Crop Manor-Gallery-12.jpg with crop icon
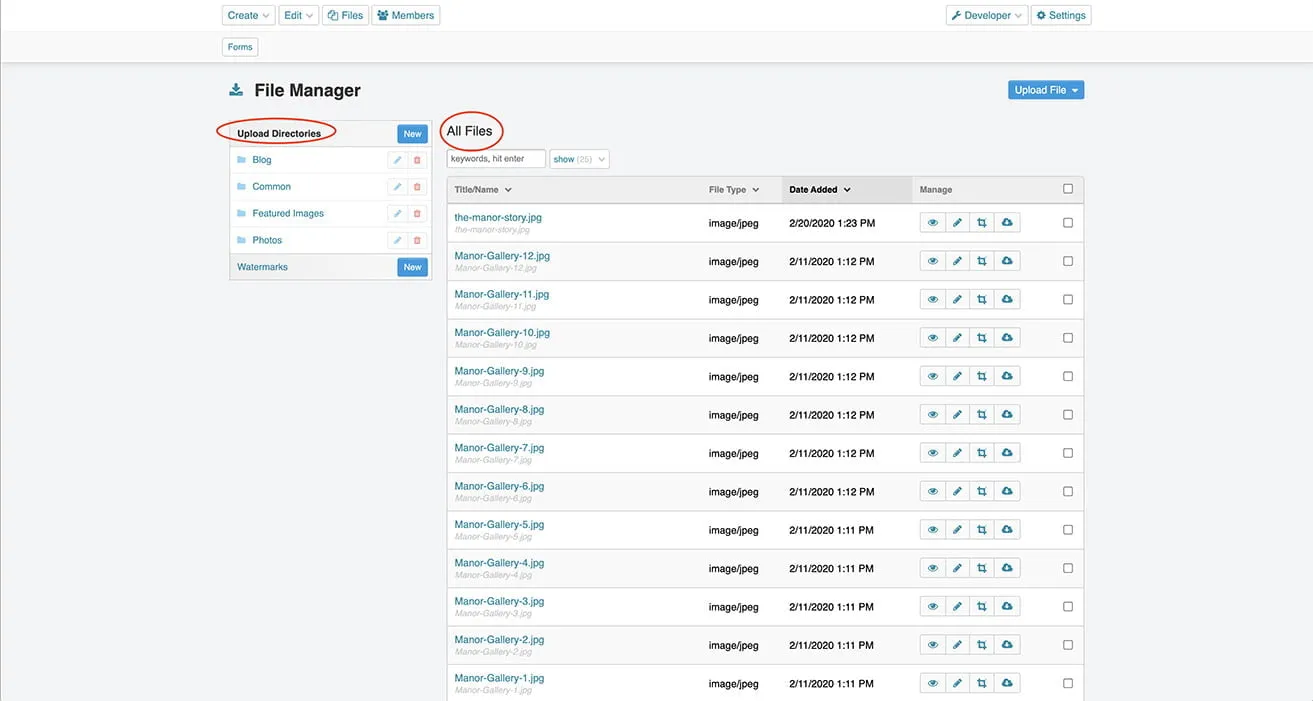The image size is (1313, 701). [982, 261]
